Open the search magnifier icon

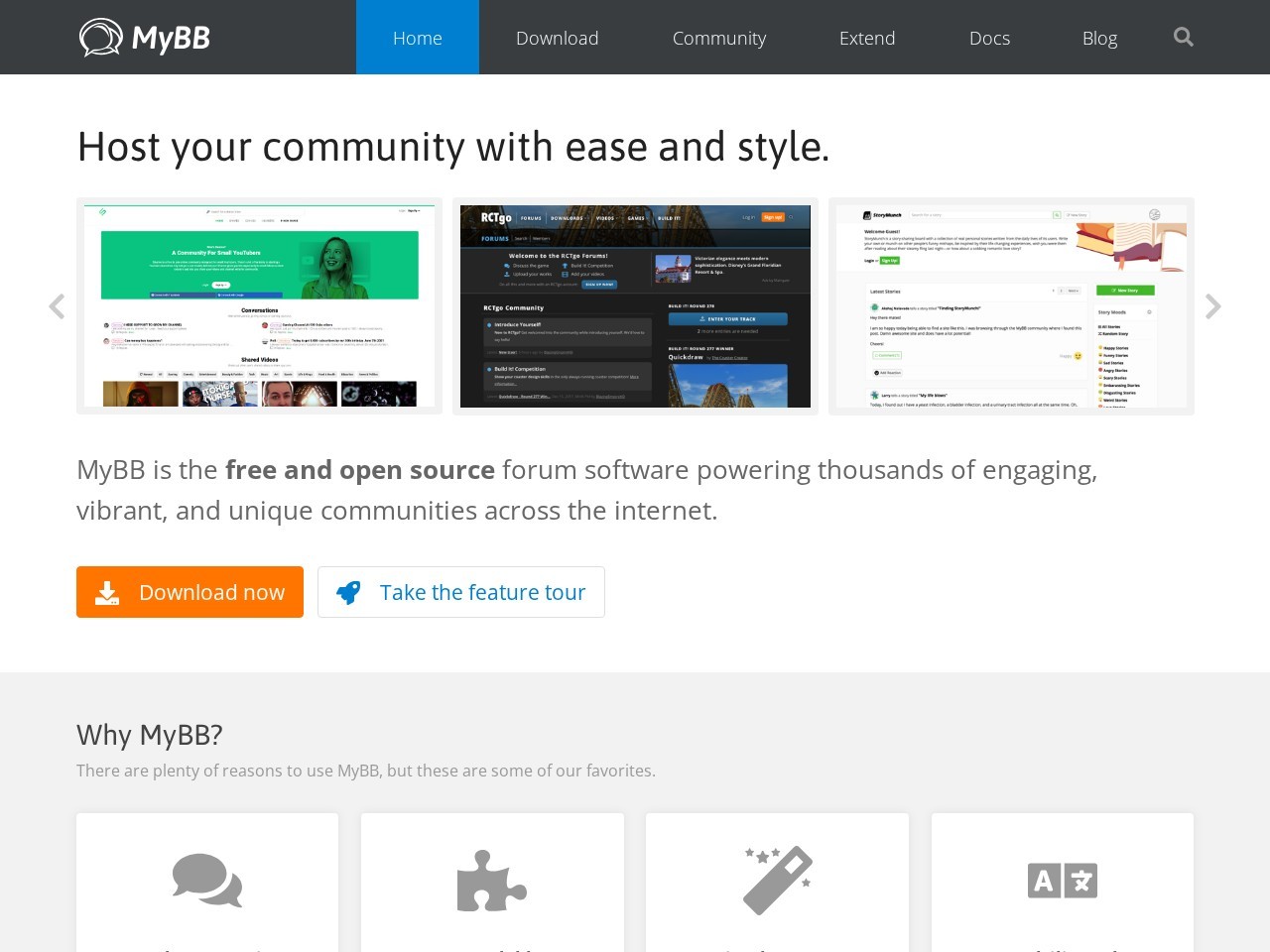(1183, 37)
